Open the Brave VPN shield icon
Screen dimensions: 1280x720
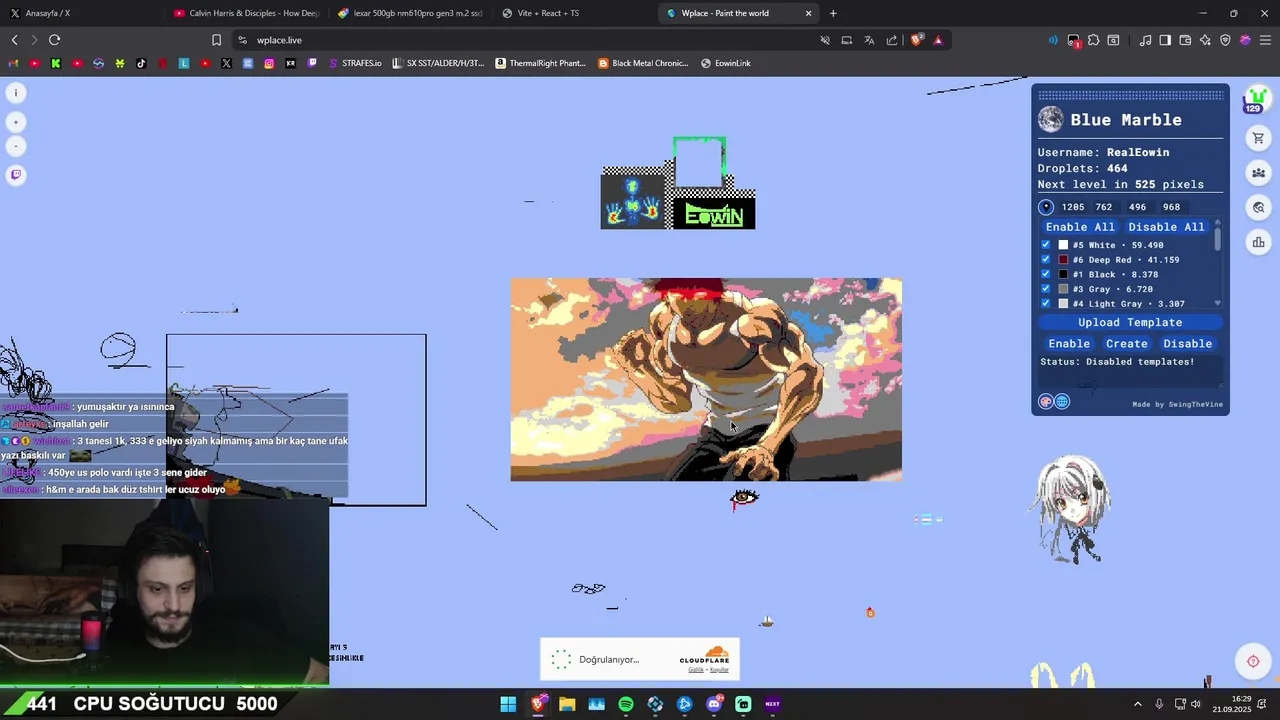(x=1225, y=40)
